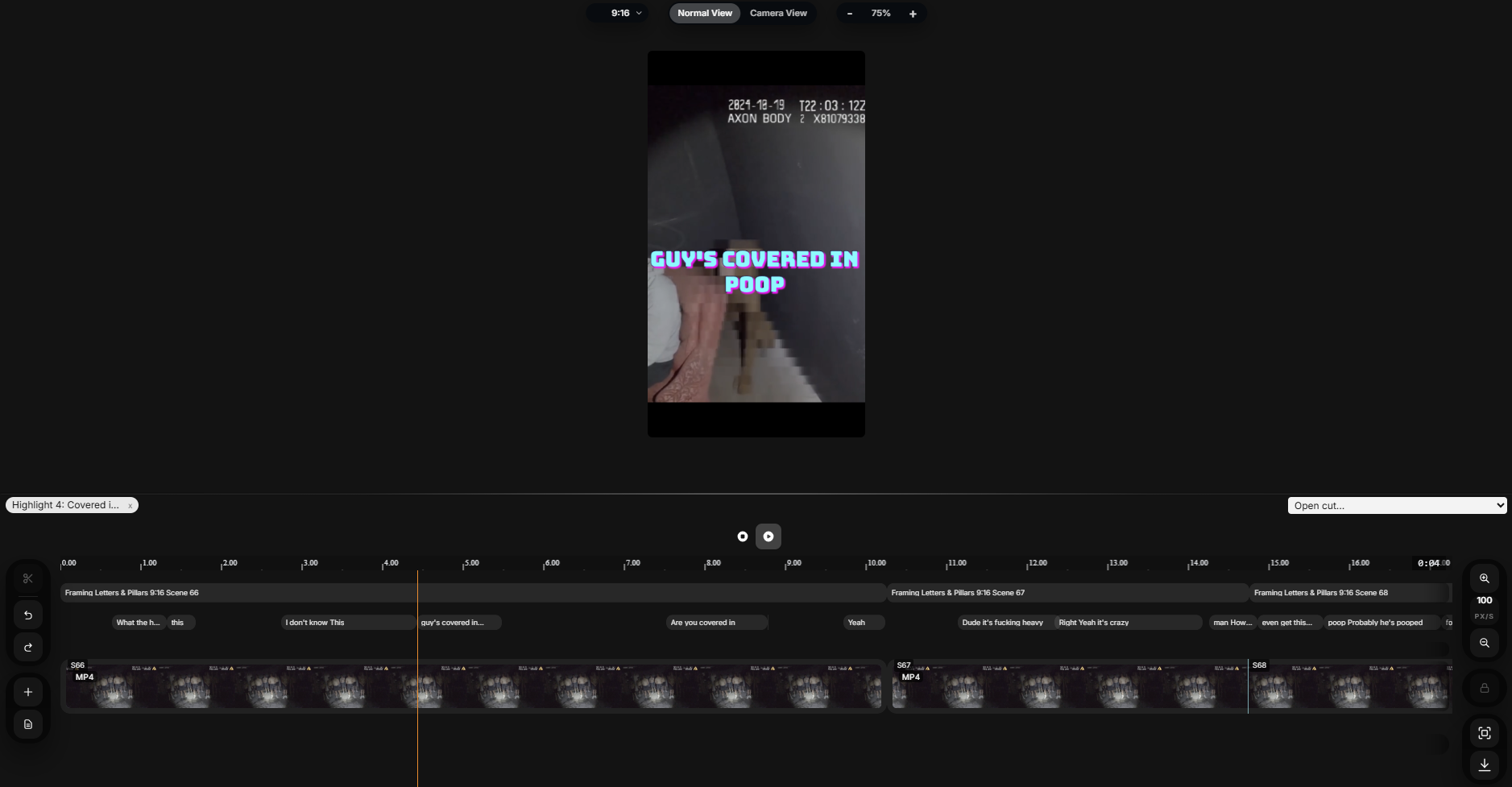The height and width of the screenshot is (787, 1512).
Task: Zoom in the timeline
Action: click(1485, 578)
